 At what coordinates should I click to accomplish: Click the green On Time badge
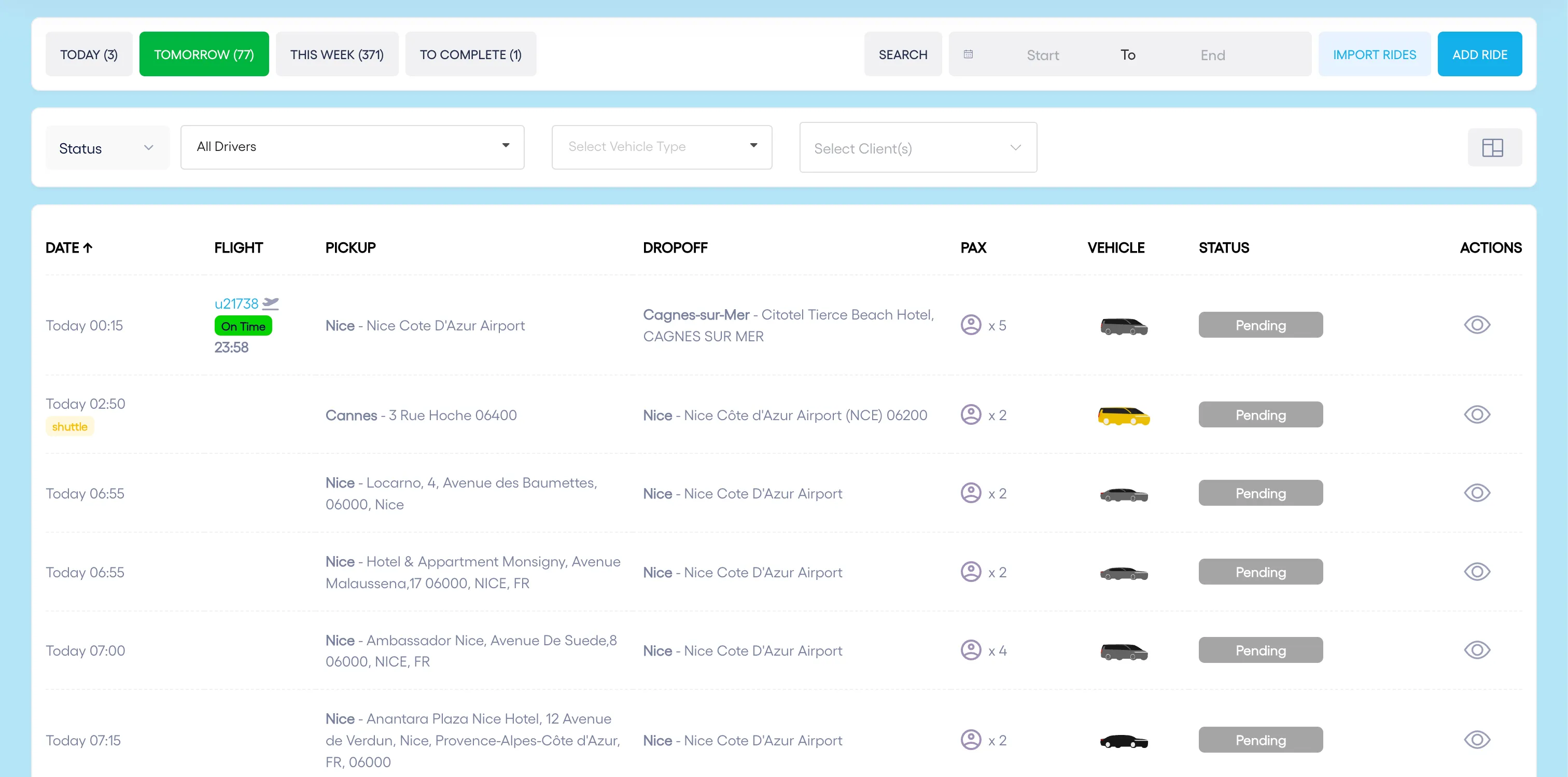(x=243, y=326)
